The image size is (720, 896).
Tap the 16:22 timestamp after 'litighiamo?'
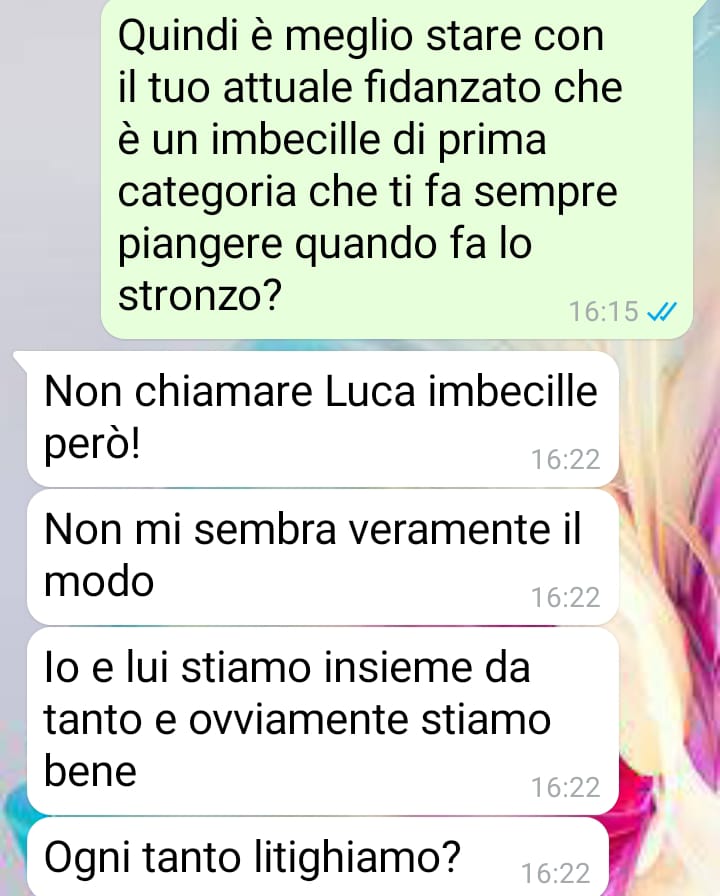coord(555,874)
